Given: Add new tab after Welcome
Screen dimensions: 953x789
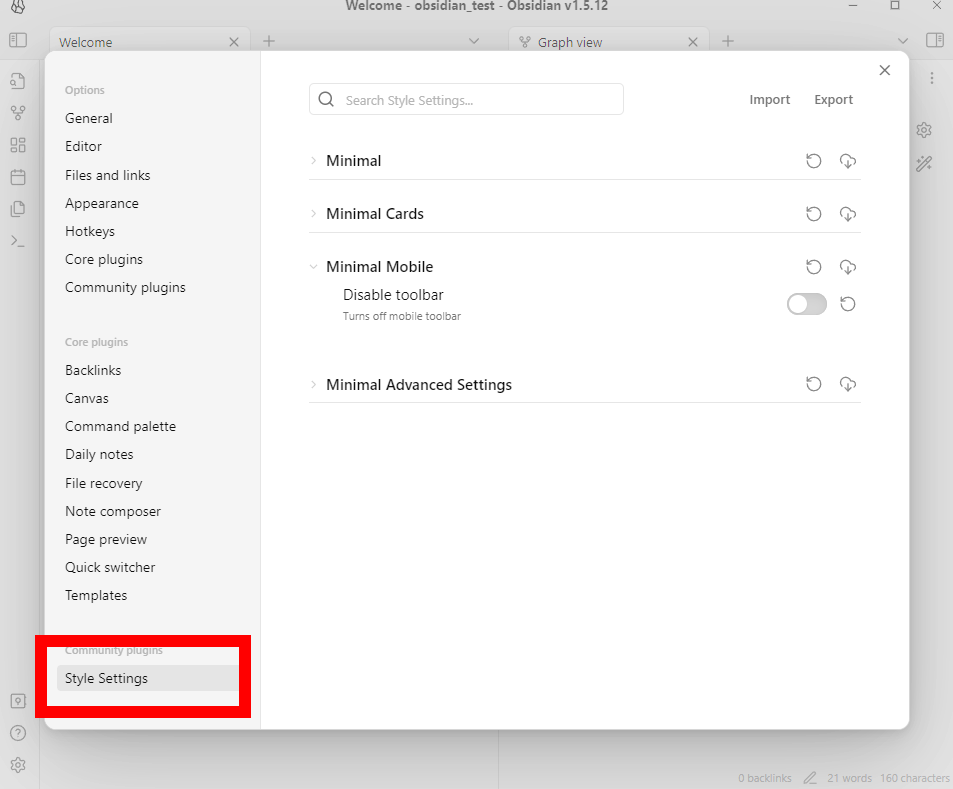Looking at the screenshot, I should pos(269,41).
